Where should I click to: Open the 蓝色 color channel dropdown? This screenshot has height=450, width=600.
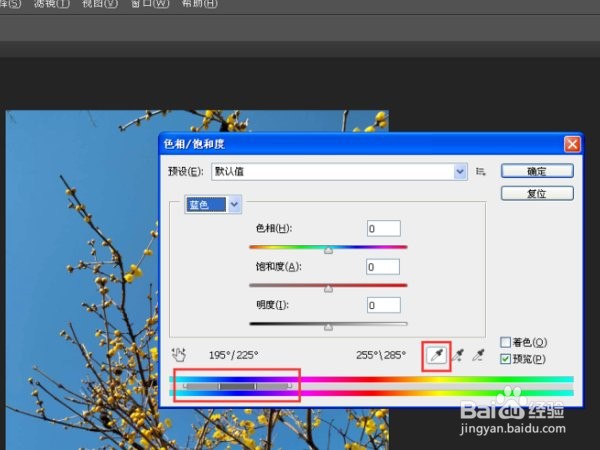point(213,204)
